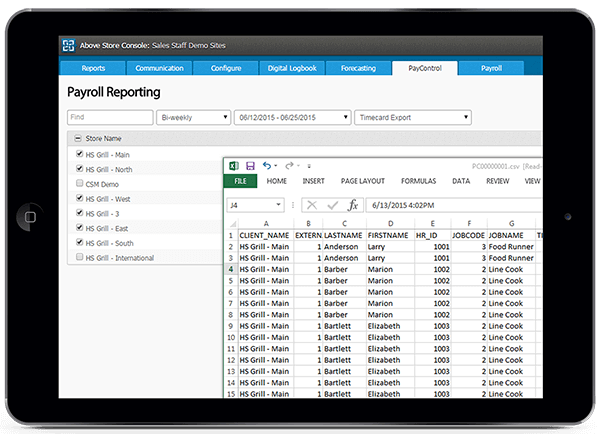Open the Payroll tab

click(491, 68)
